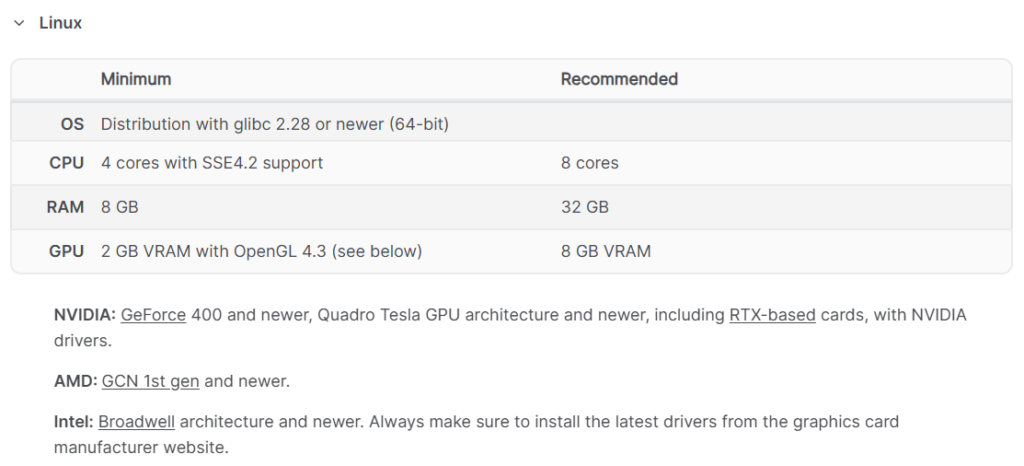This screenshot has width=1024, height=466.
Task: Click the recommended 32 GB RAM cell
Action: point(584,208)
